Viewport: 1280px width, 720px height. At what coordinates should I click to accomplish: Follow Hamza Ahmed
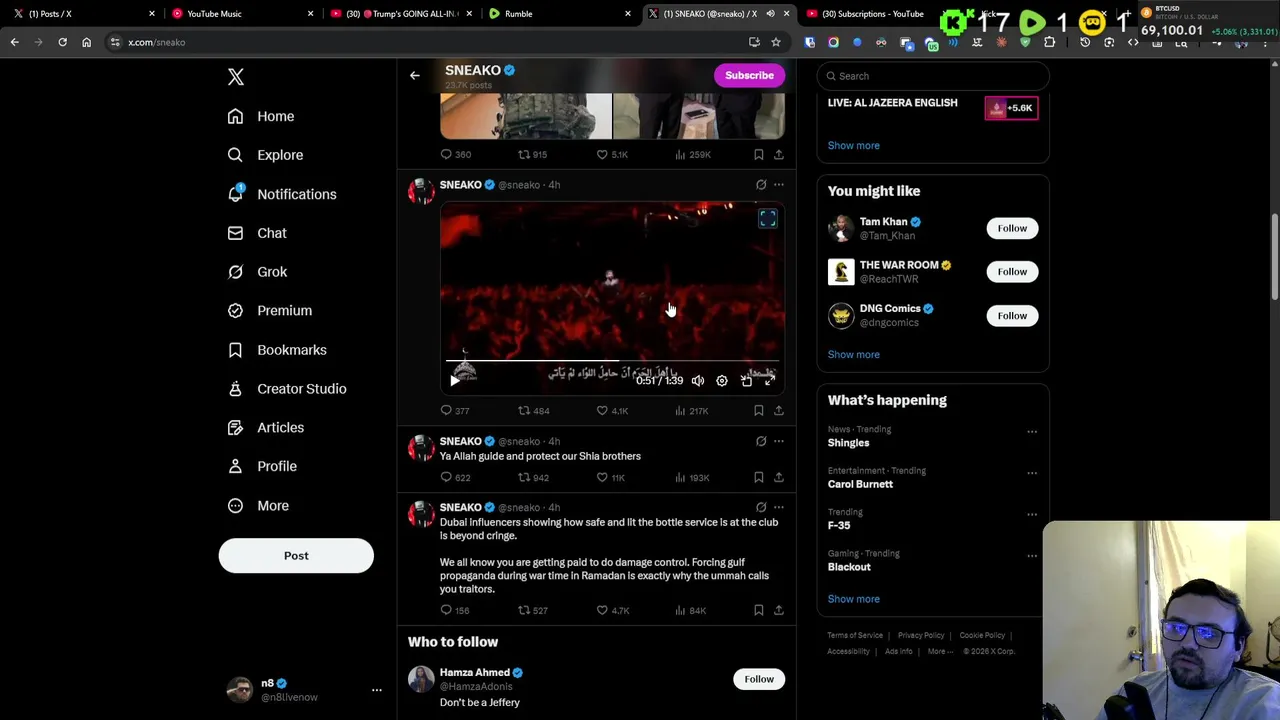759,680
